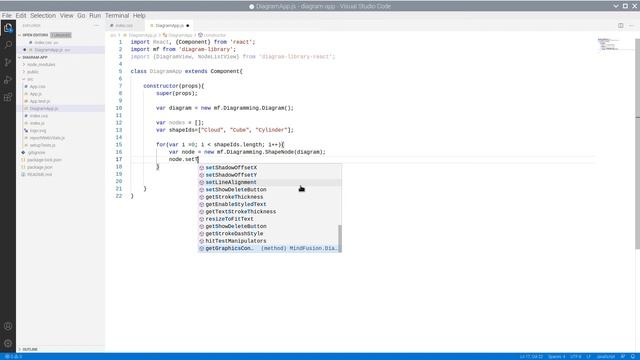
Task: Open the Manage gear icon
Action: pyautogui.click(x=8, y=343)
